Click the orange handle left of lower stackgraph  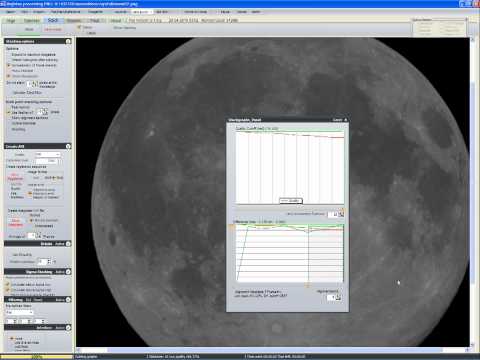pyautogui.click(x=231, y=227)
